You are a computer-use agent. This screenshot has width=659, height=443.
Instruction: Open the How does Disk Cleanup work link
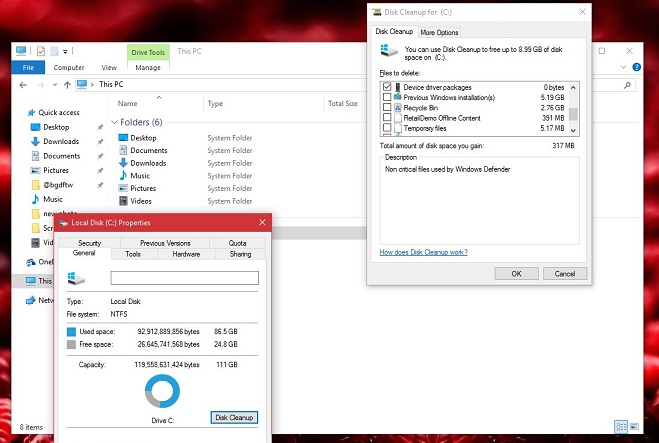click(423, 252)
